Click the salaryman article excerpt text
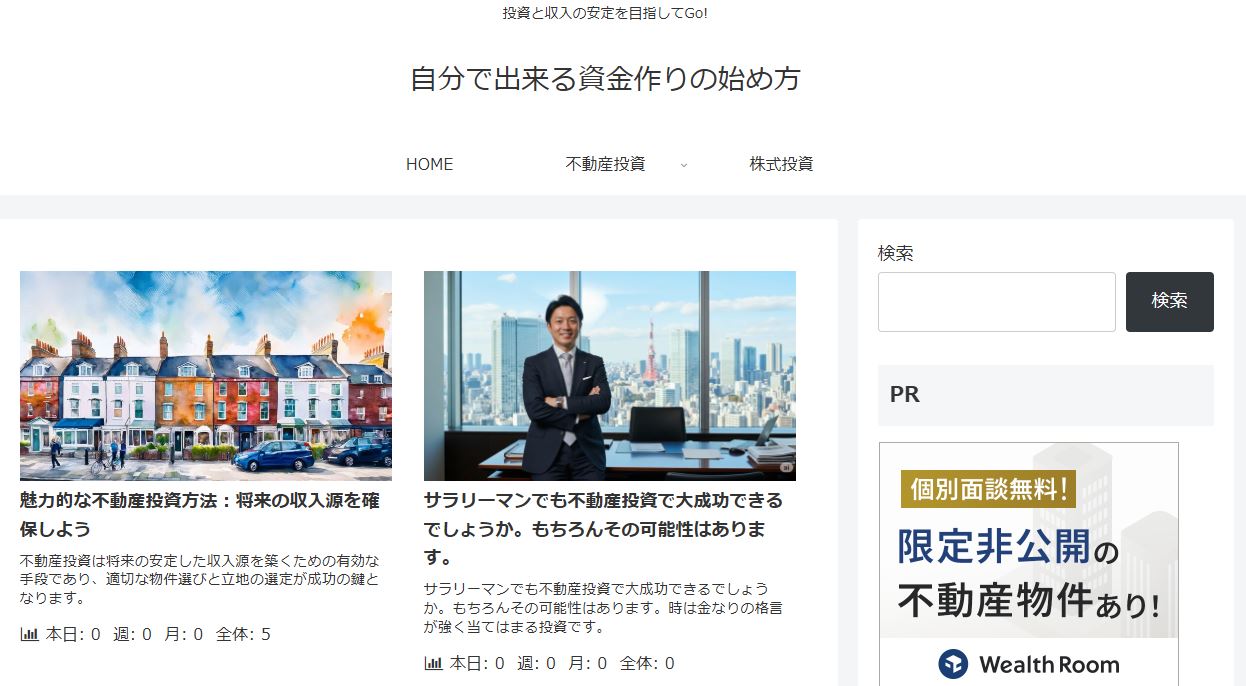Image resolution: width=1246 pixels, height=686 pixels. point(603,608)
